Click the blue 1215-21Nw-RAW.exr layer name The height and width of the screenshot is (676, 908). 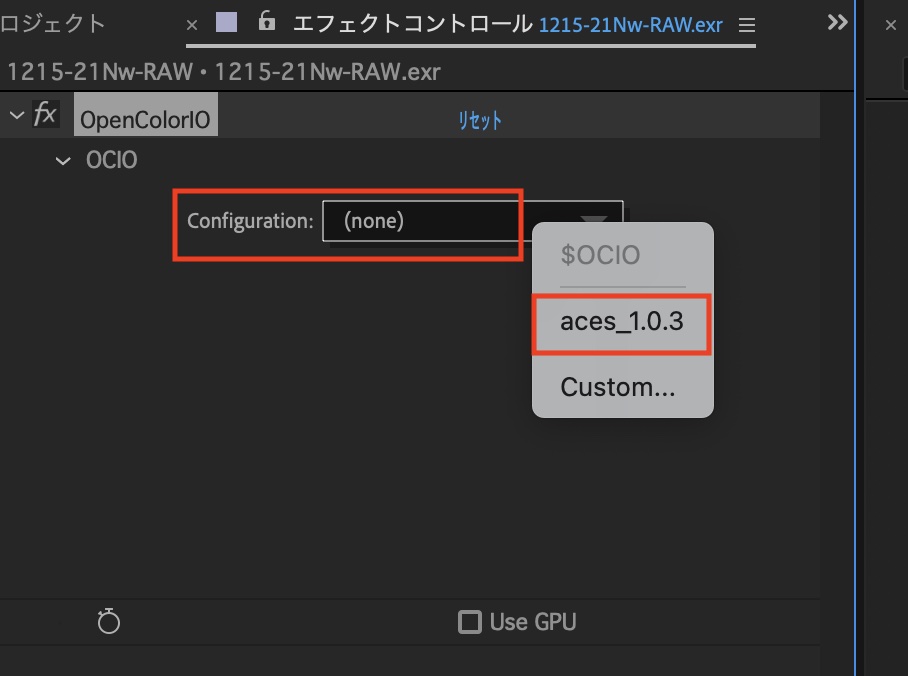pos(630,25)
